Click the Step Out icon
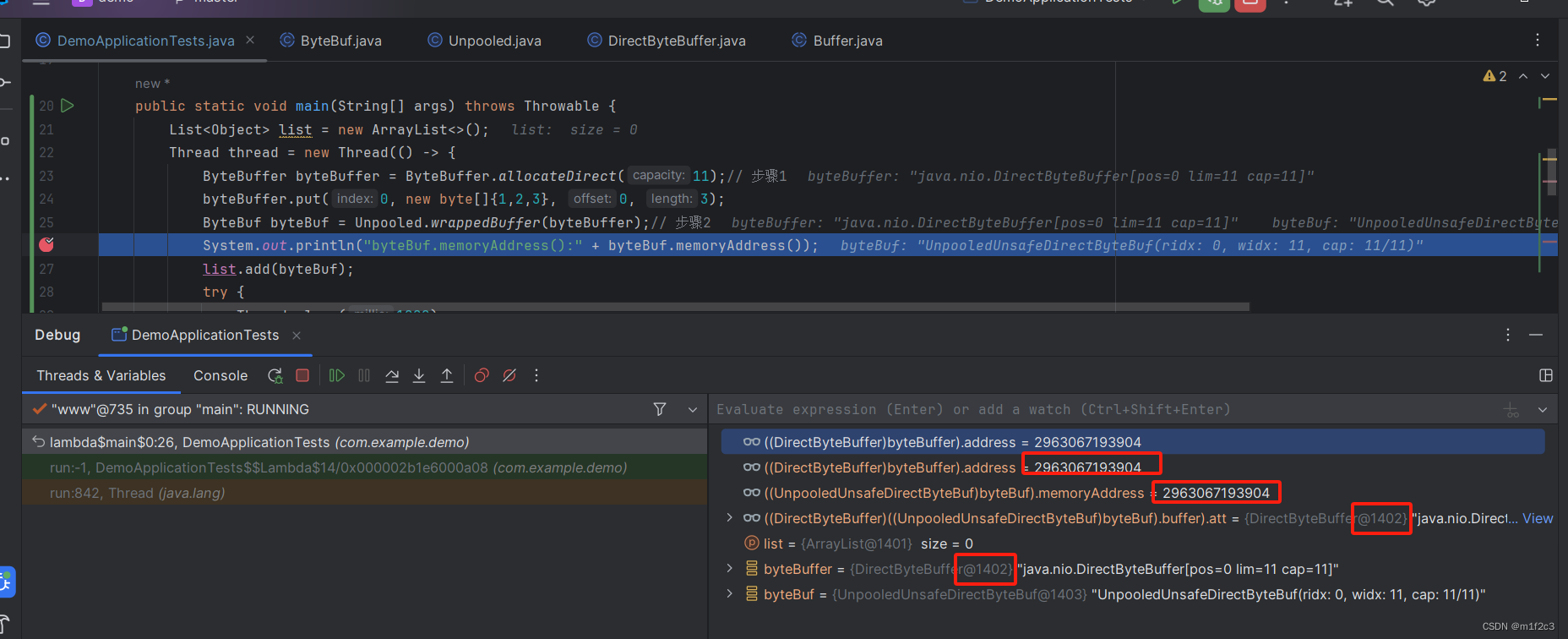The height and width of the screenshot is (639, 1568). pos(447,375)
